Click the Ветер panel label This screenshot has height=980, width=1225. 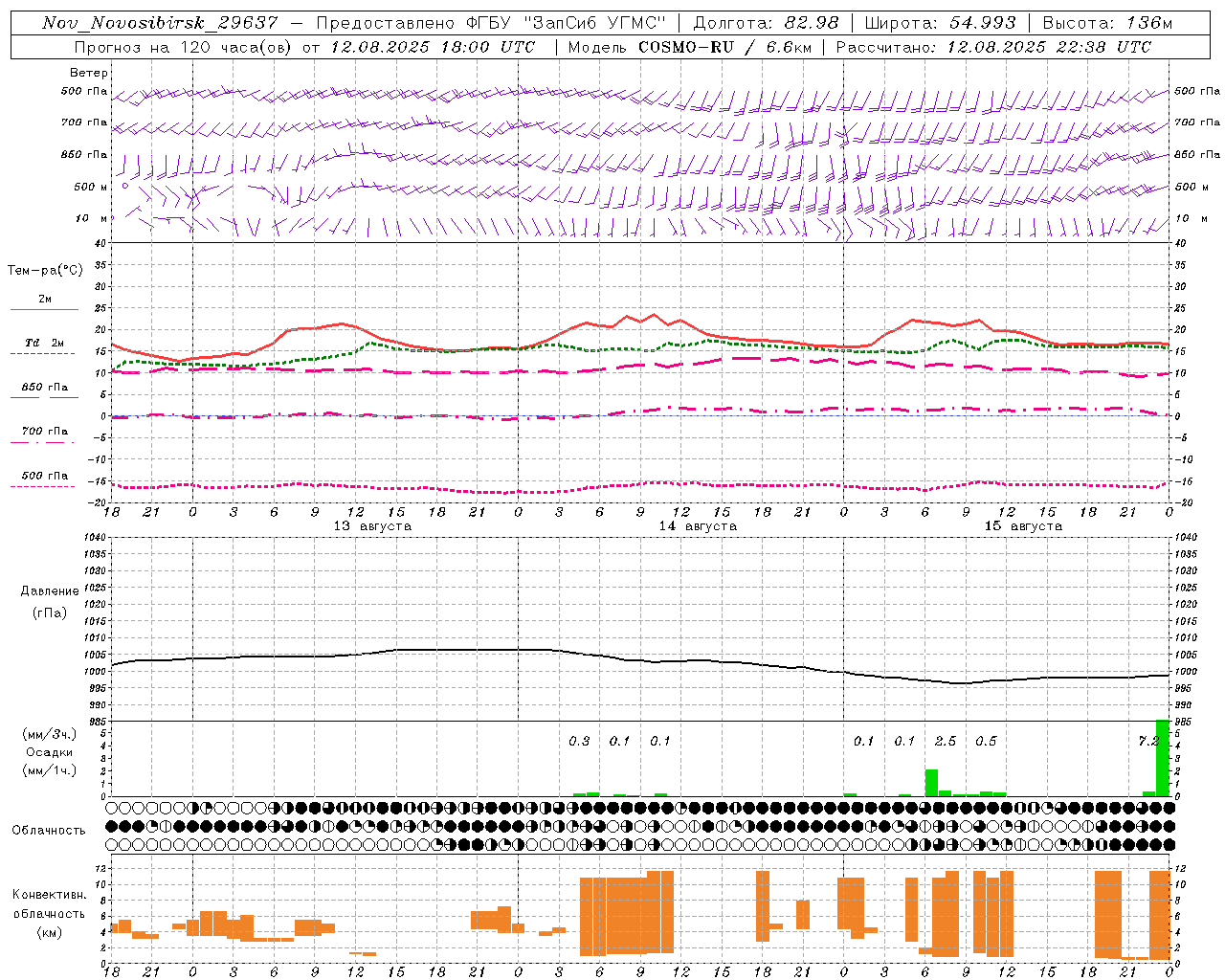click(x=89, y=73)
